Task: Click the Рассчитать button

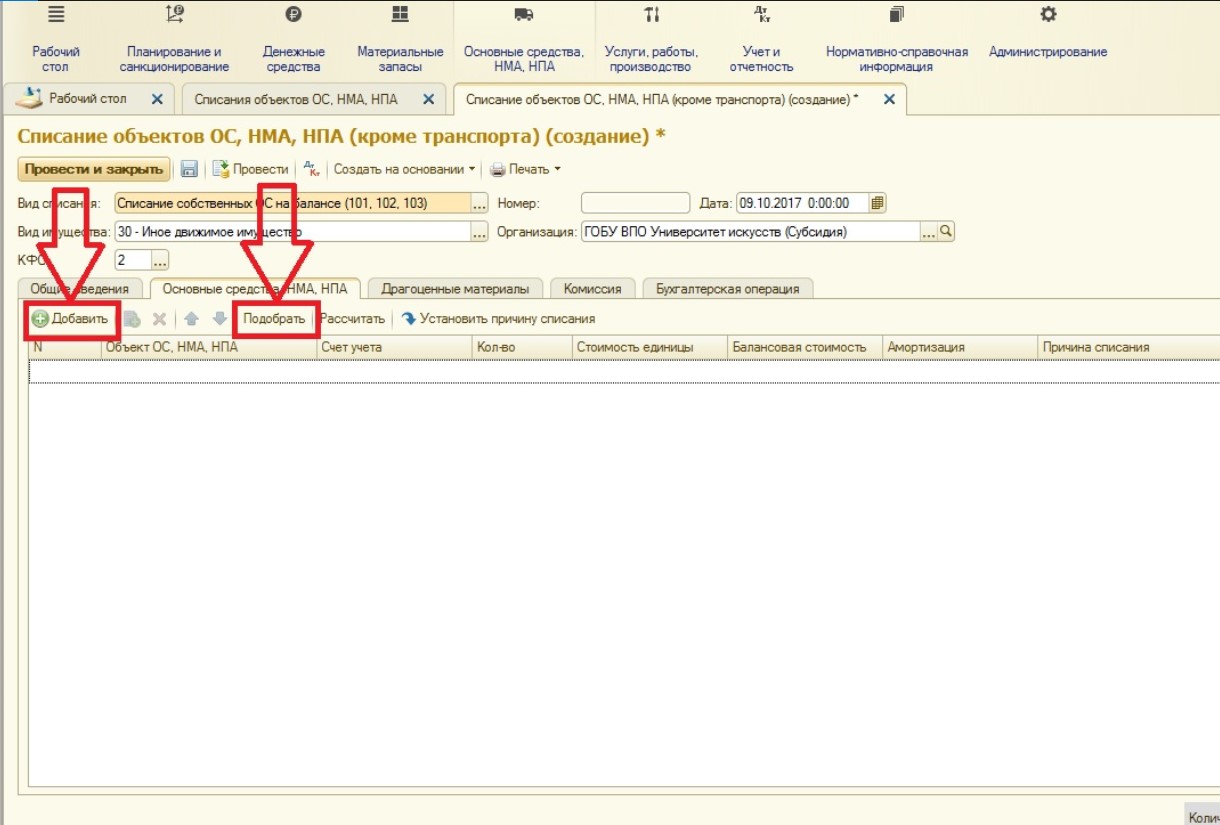Action: pyautogui.click(x=352, y=319)
